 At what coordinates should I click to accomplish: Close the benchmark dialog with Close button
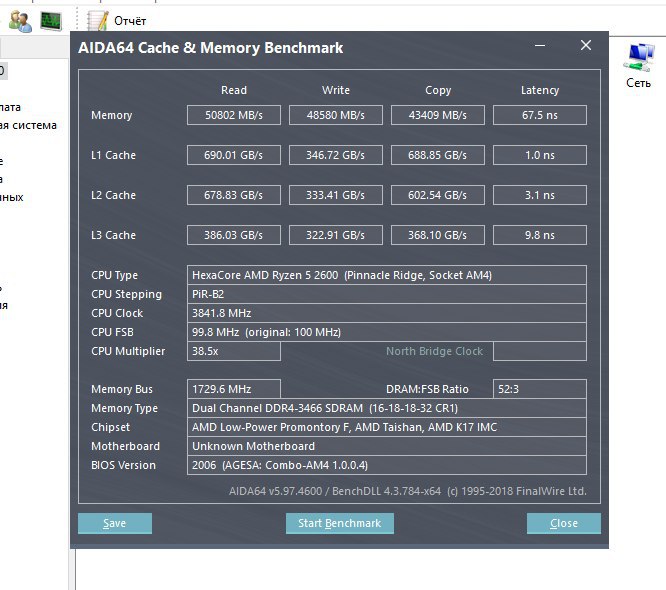[x=564, y=523]
